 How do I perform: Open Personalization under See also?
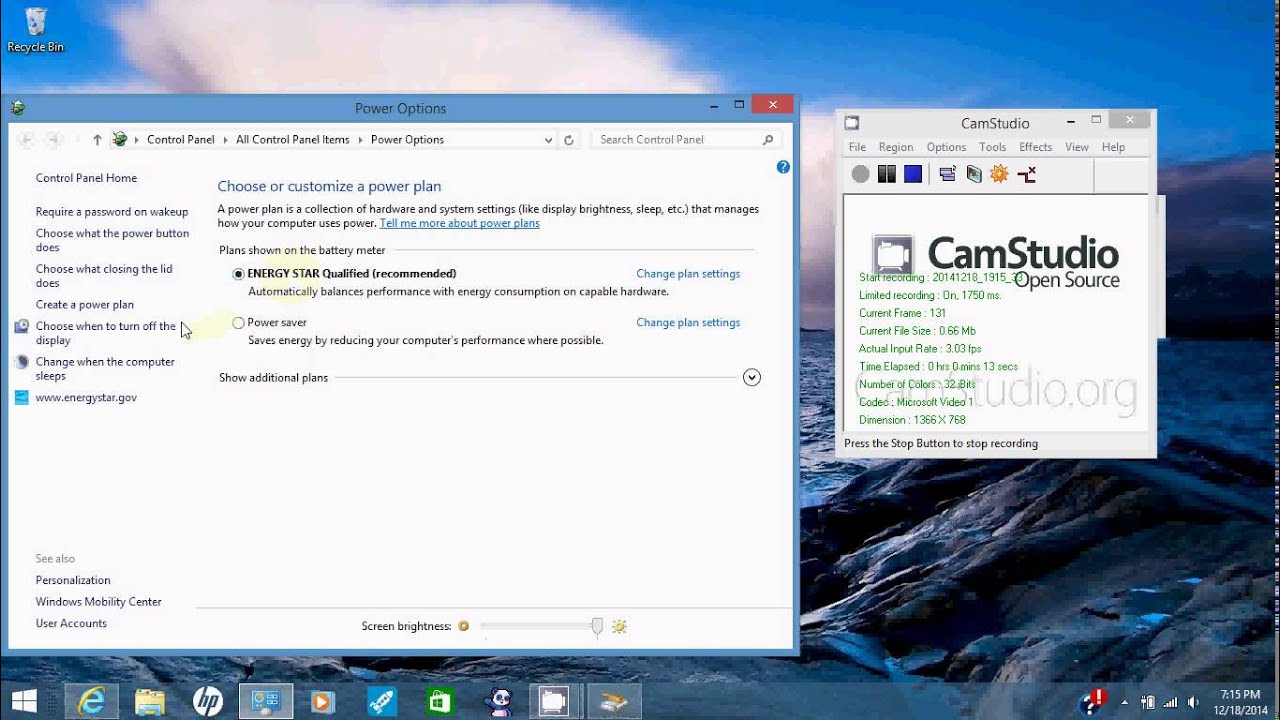coord(73,580)
